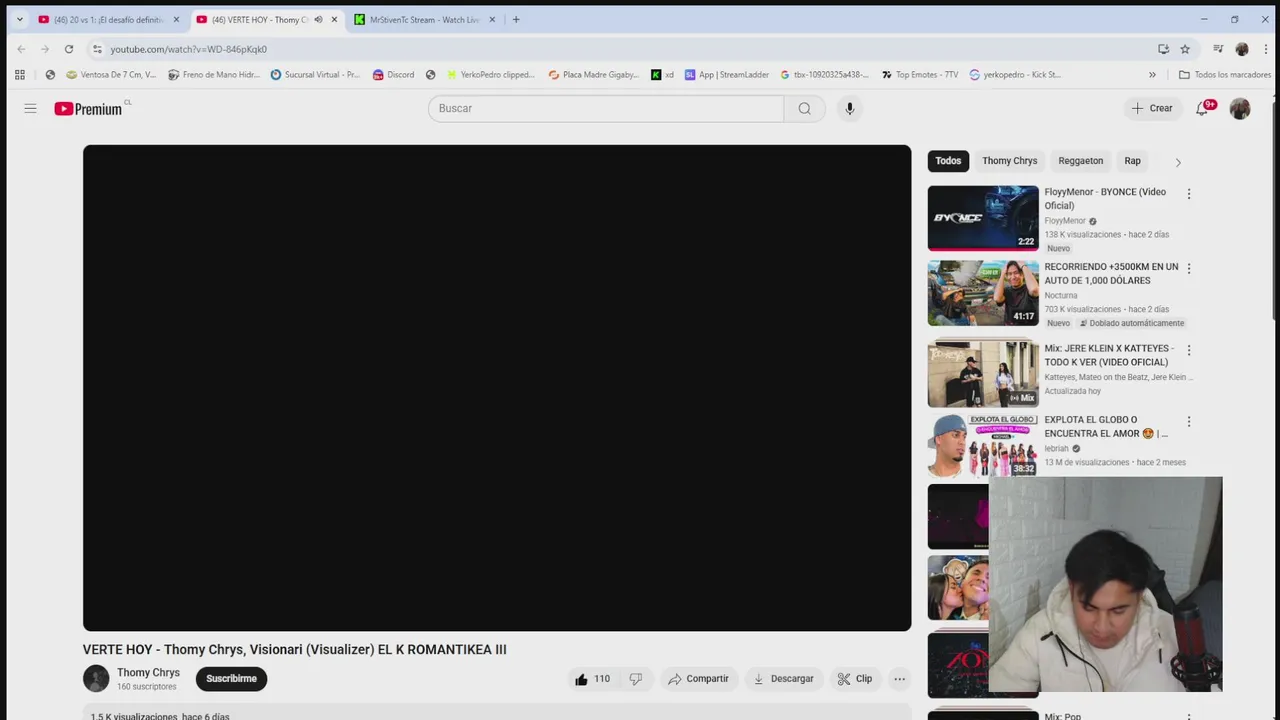1280x720 pixels.
Task: Open a new browser tab
Action: 516,19
